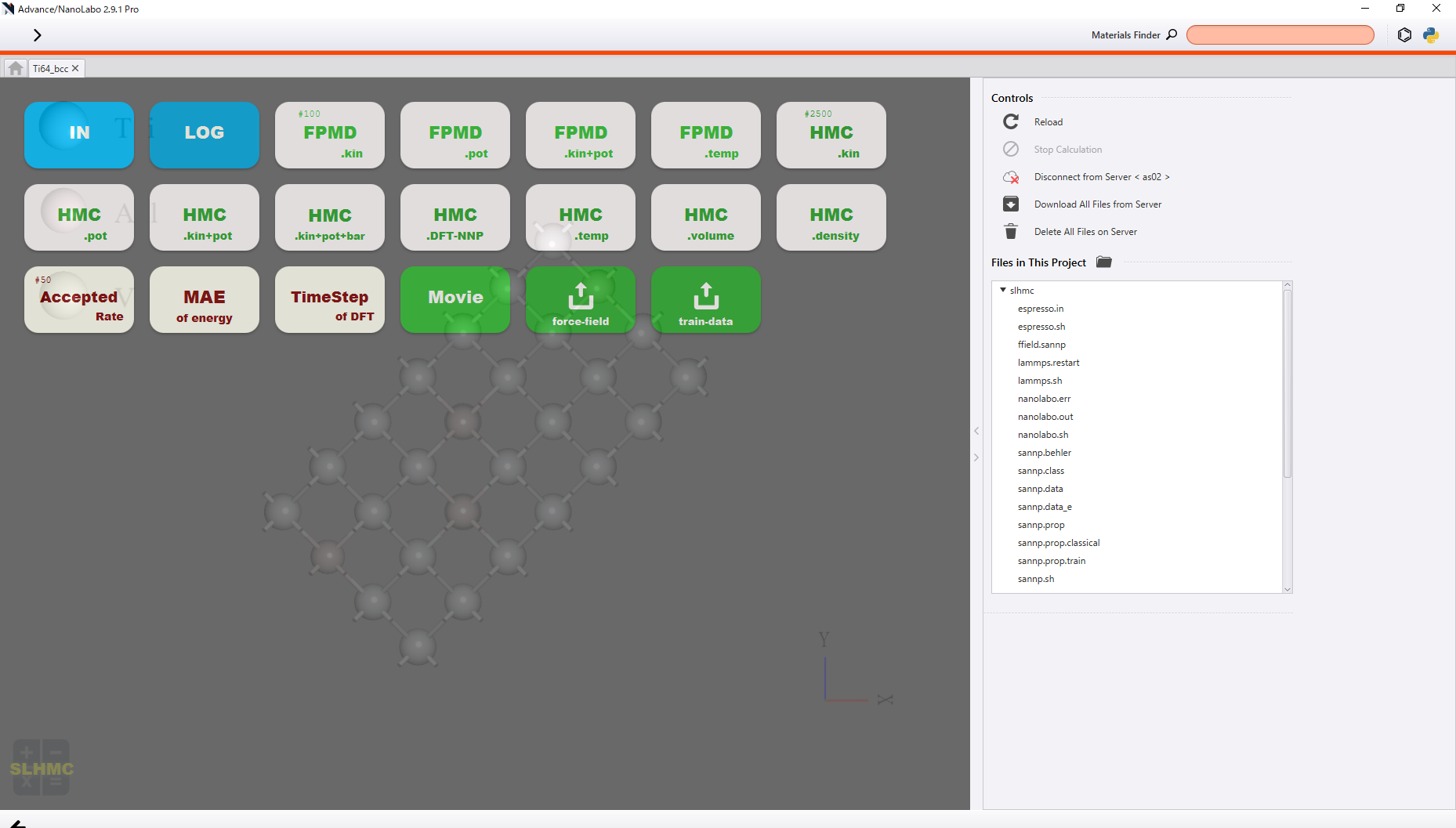Image resolution: width=1456 pixels, height=828 pixels.
Task: Select sannp.class file
Action: click(x=1041, y=471)
